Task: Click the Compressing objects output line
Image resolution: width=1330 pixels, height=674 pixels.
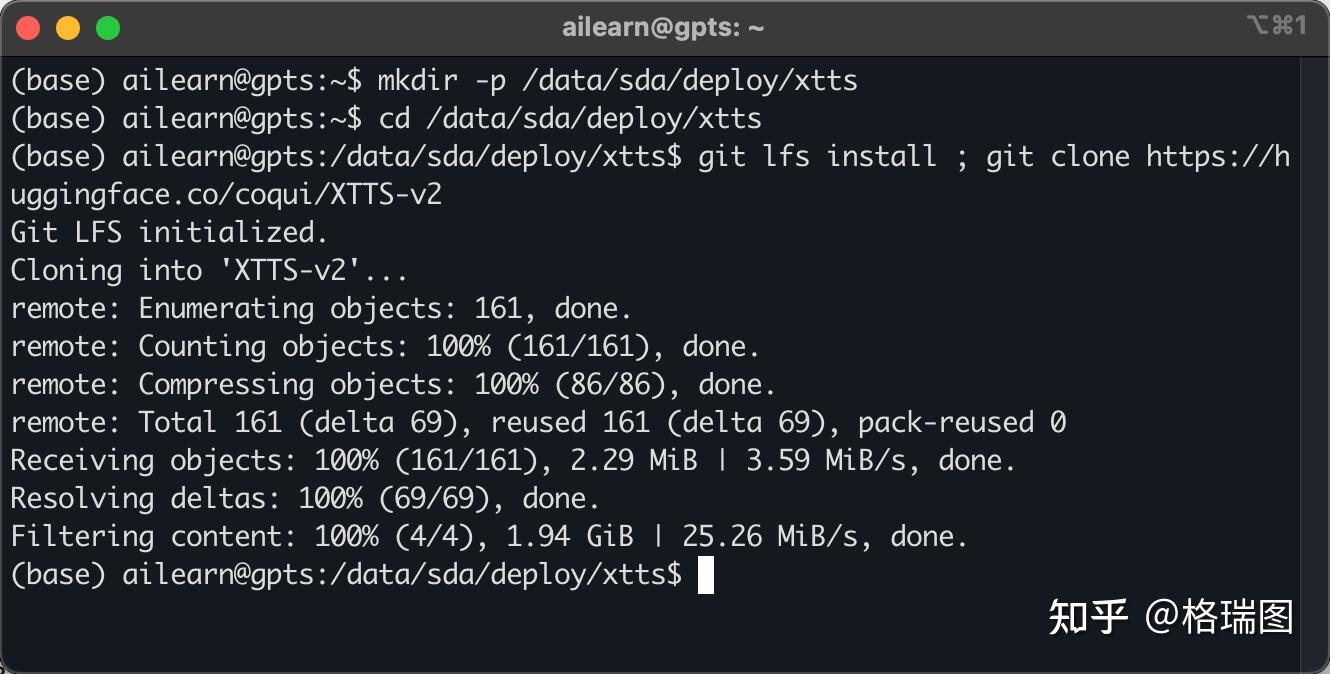Action: (393, 384)
